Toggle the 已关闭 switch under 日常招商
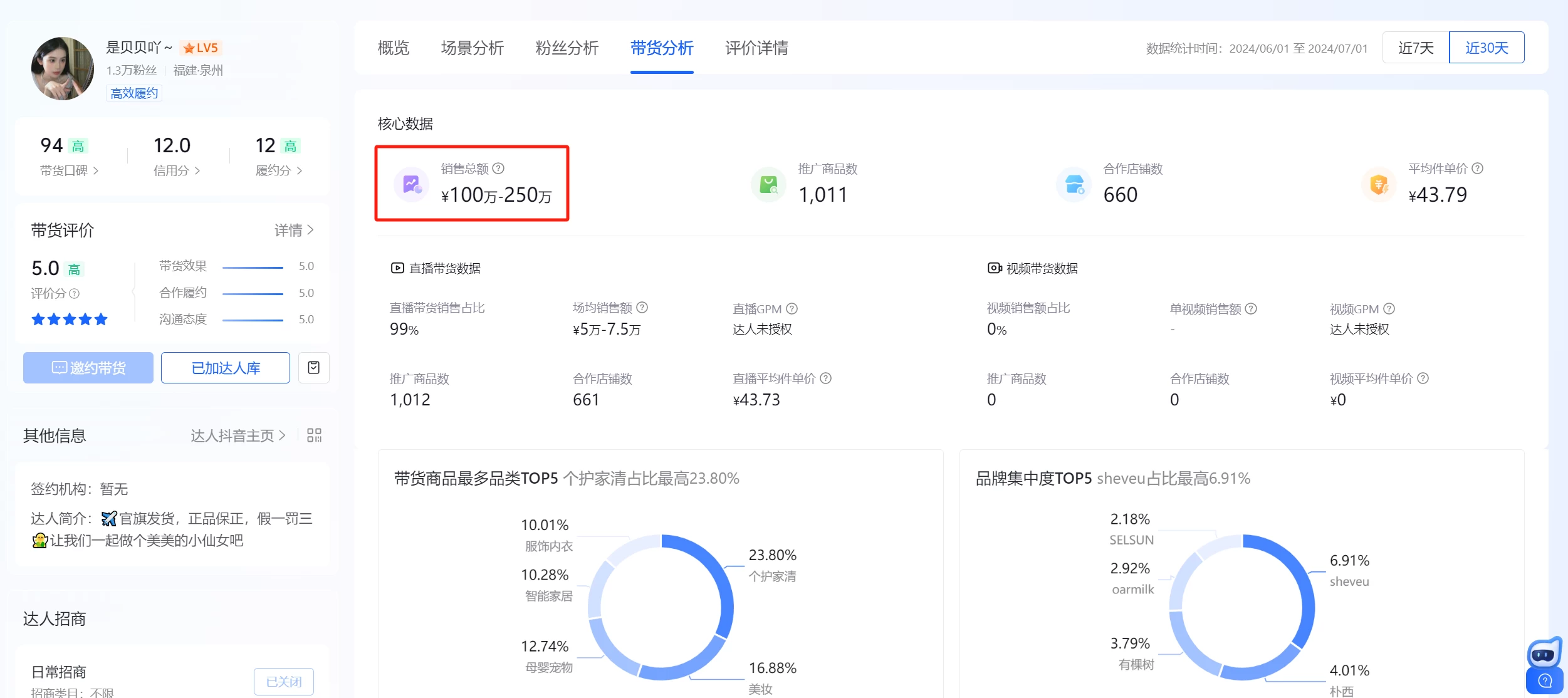Viewport: 1568px width, 698px height. [x=283, y=680]
